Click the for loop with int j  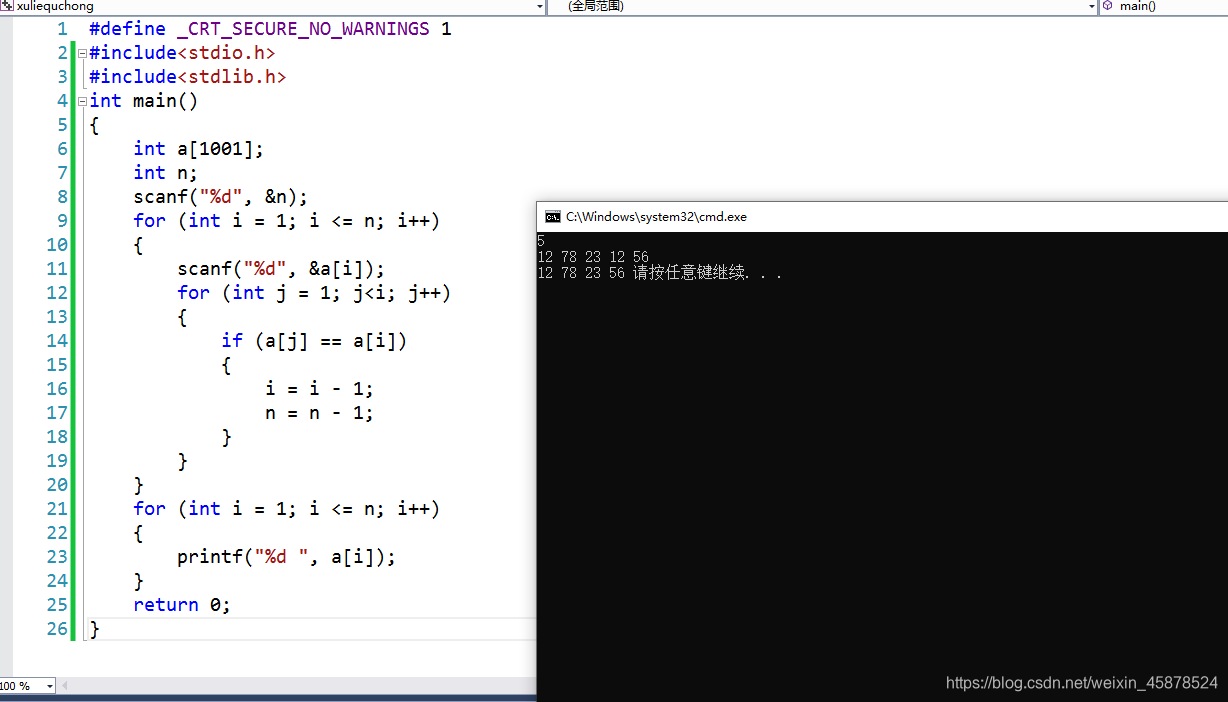(314, 293)
